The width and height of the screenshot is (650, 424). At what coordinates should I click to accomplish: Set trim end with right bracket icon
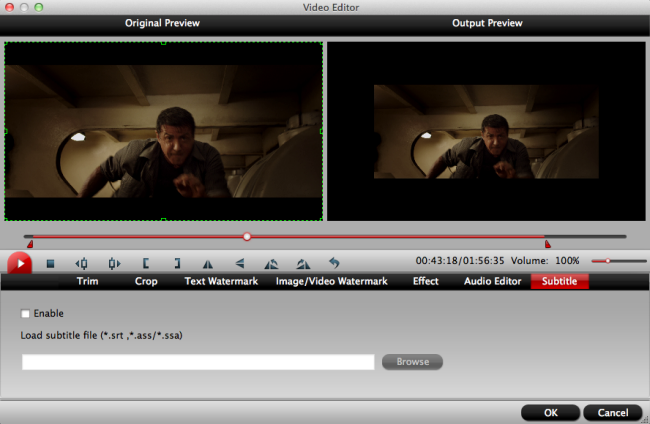177,263
